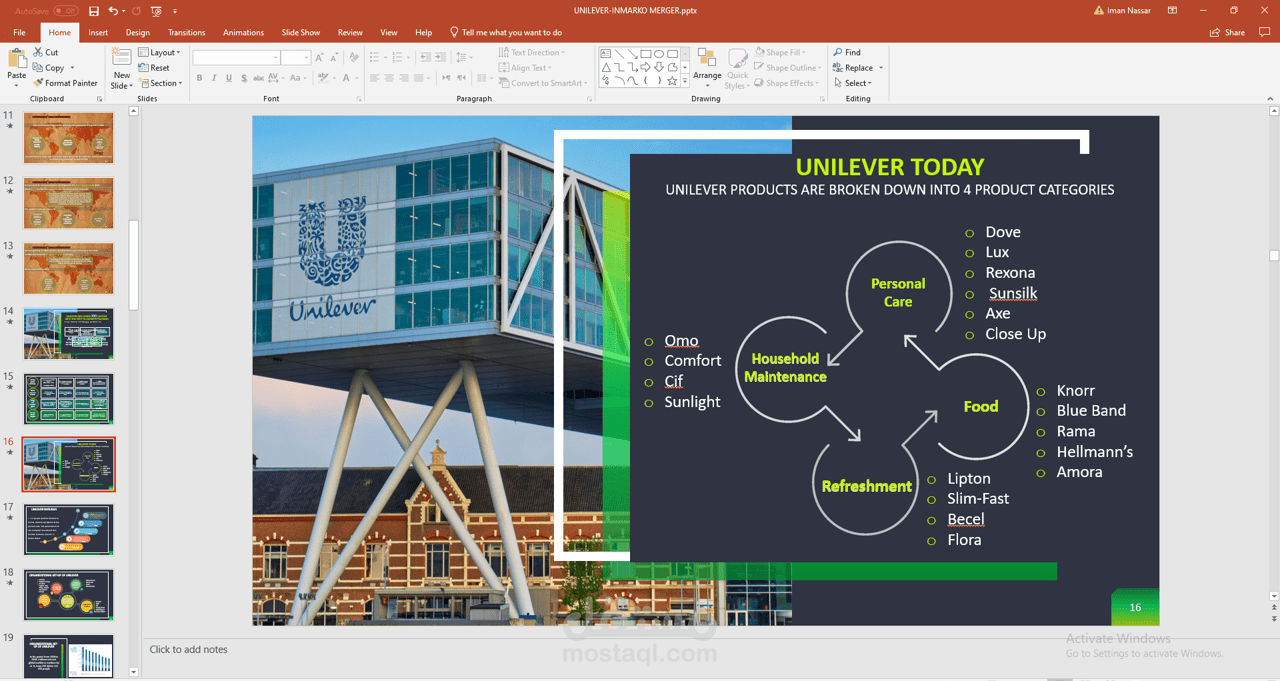Switch to the Design tab
This screenshot has height=681, width=1280.
138,32
